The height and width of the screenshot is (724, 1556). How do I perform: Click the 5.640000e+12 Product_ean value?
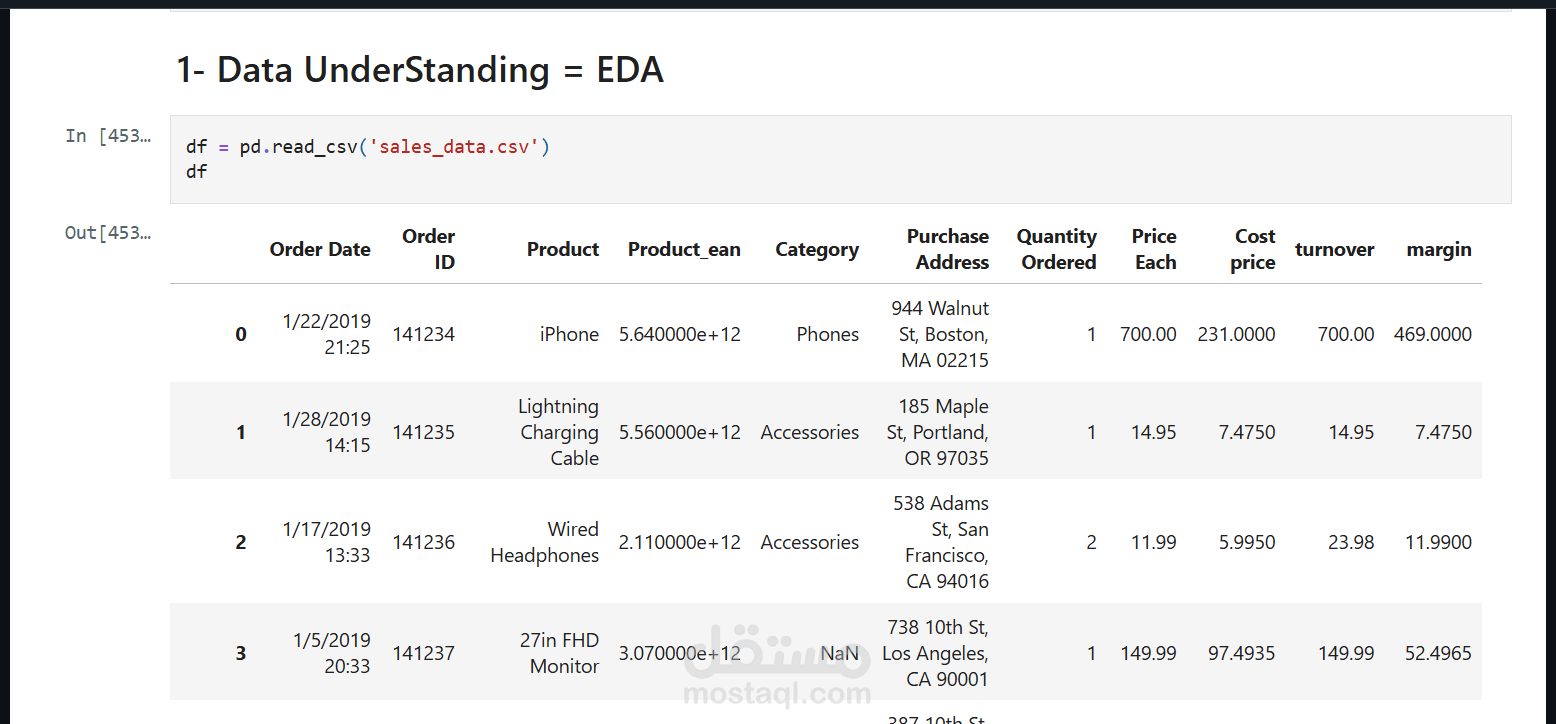[x=680, y=334]
